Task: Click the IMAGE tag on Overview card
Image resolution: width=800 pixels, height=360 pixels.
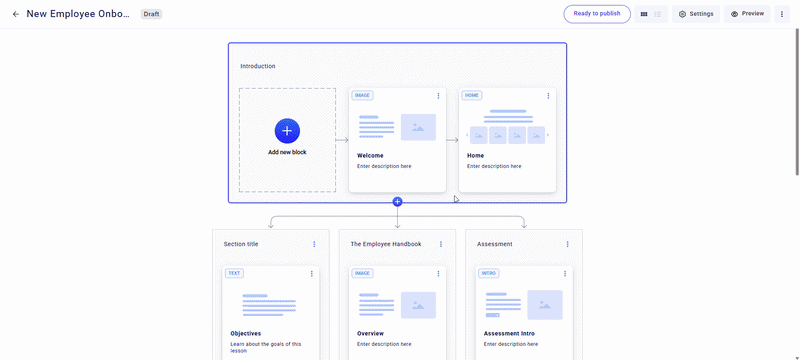Action: (x=362, y=273)
